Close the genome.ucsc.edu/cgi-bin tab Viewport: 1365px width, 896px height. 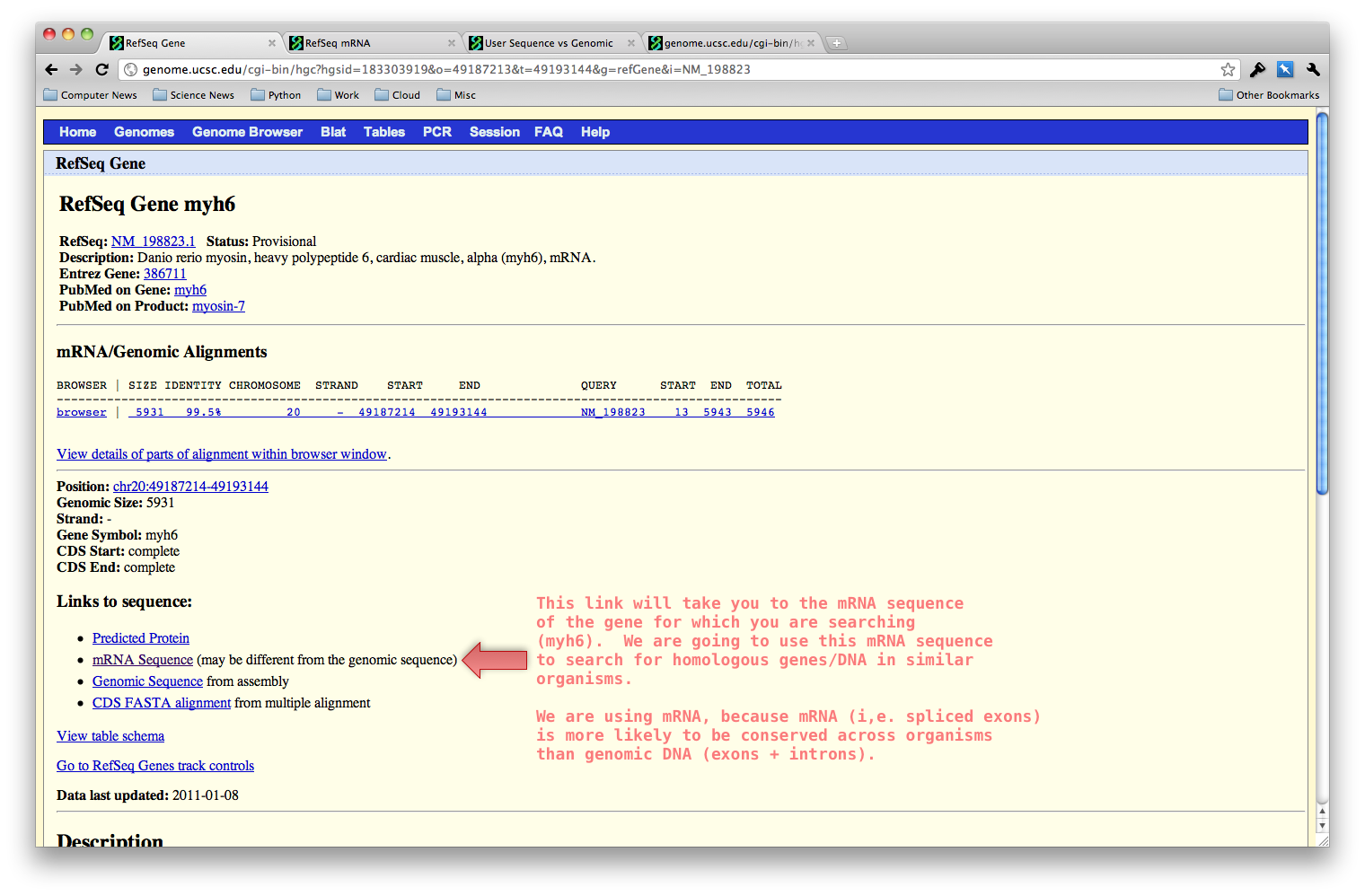tap(811, 43)
